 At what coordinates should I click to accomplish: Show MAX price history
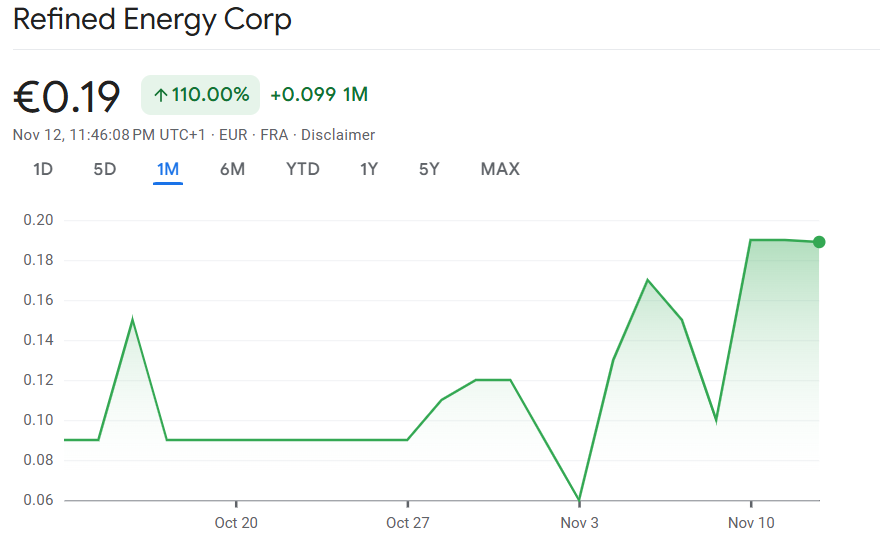click(500, 169)
